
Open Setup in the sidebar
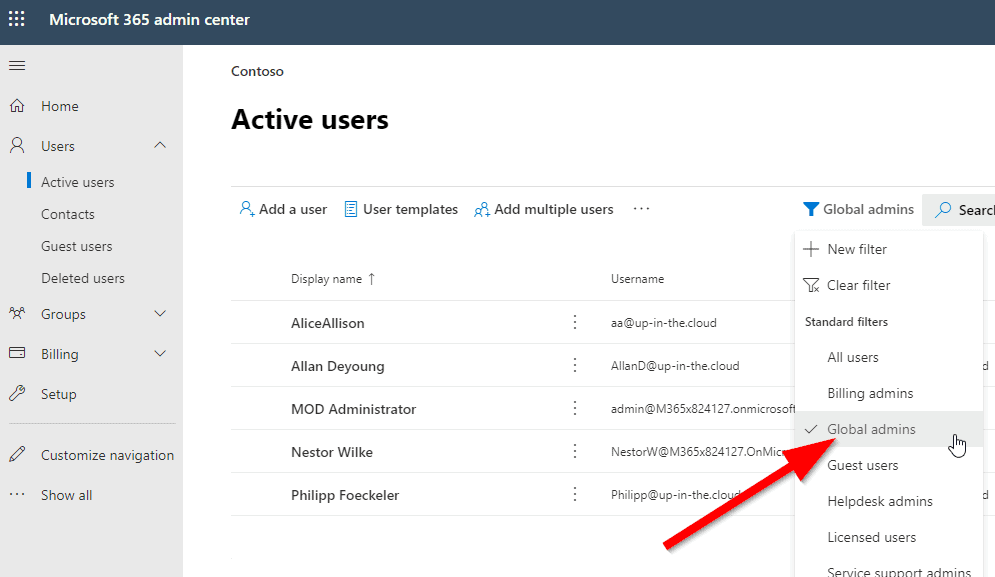point(58,394)
